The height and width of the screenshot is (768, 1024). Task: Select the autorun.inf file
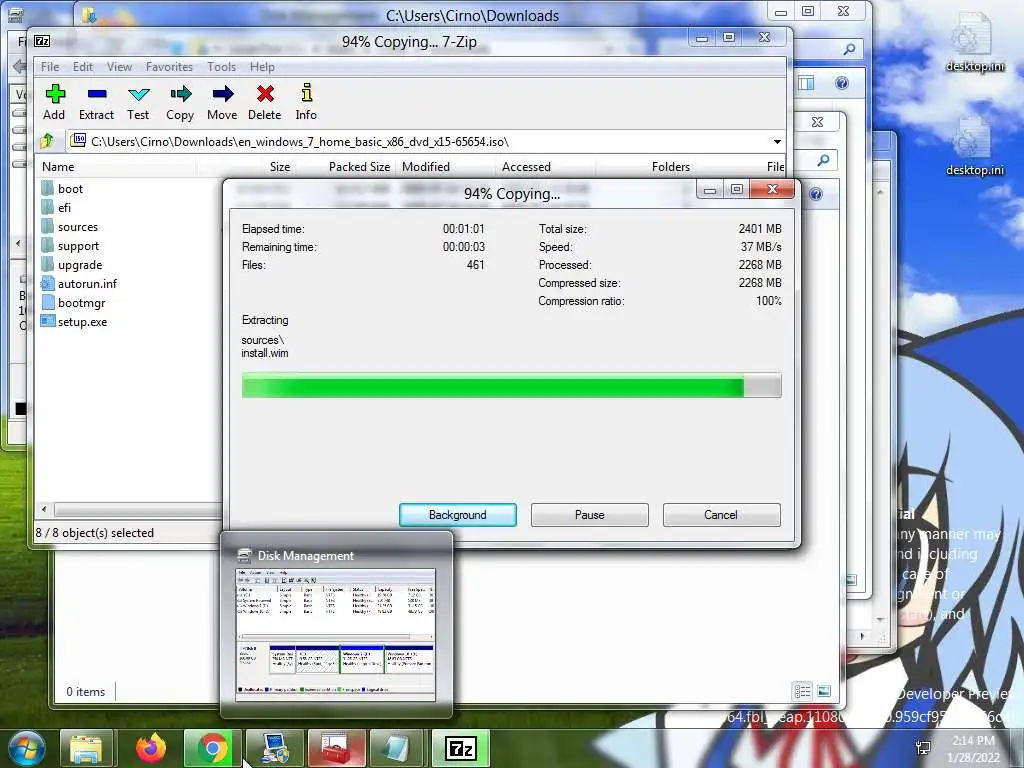point(79,283)
